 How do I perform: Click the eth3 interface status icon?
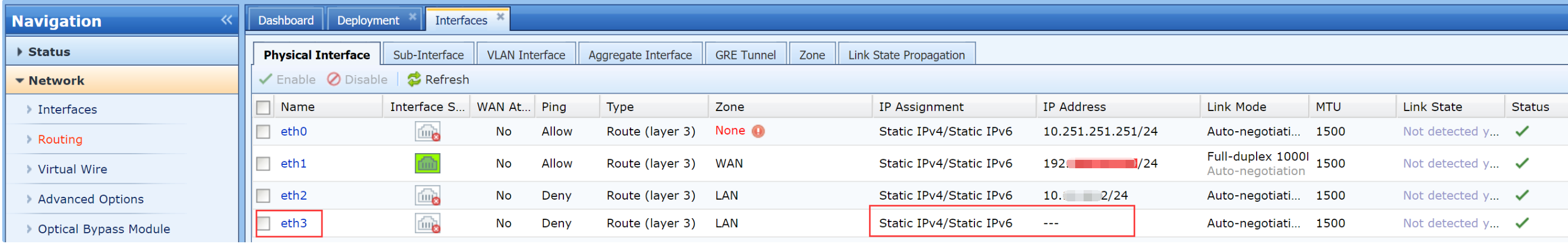(427, 223)
